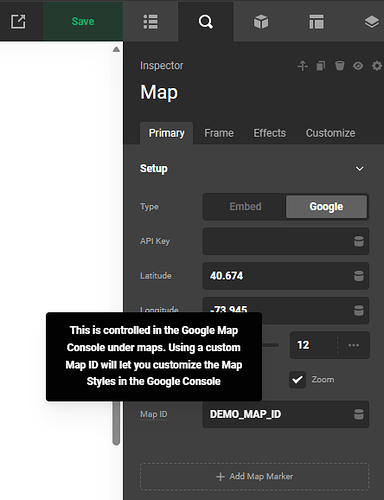Toggle Map element visibility with the eye icon
The width and height of the screenshot is (384, 500).
358,66
